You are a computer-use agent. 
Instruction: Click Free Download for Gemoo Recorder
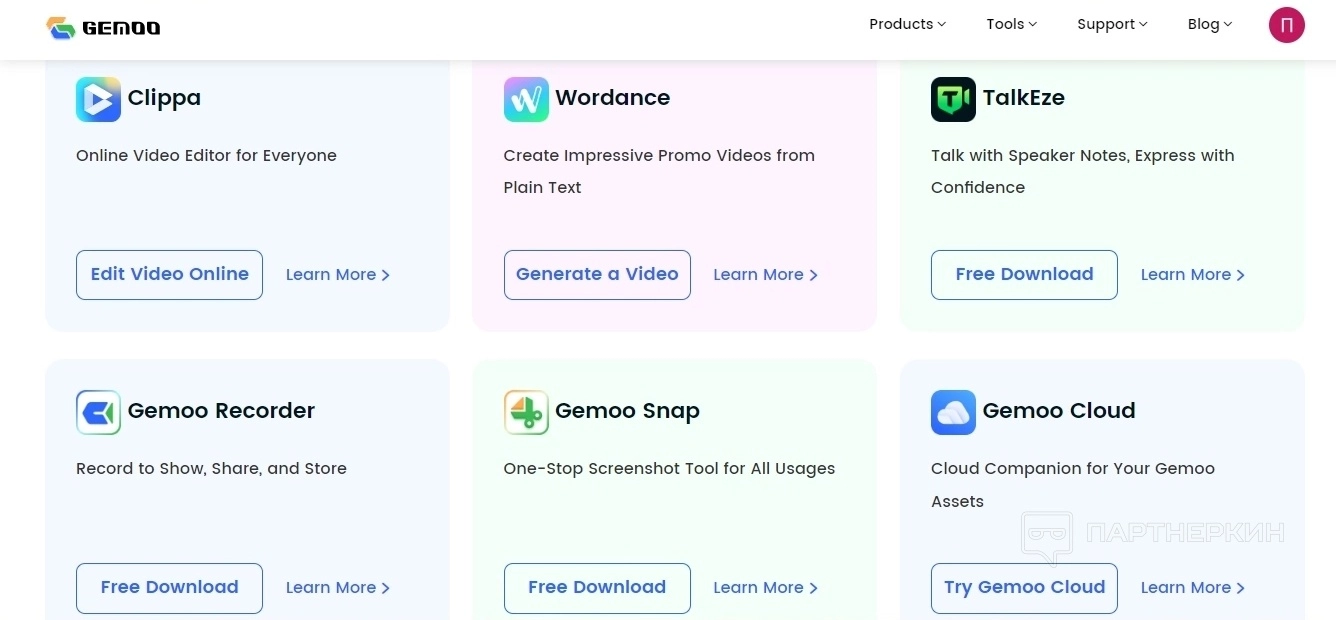(x=169, y=588)
